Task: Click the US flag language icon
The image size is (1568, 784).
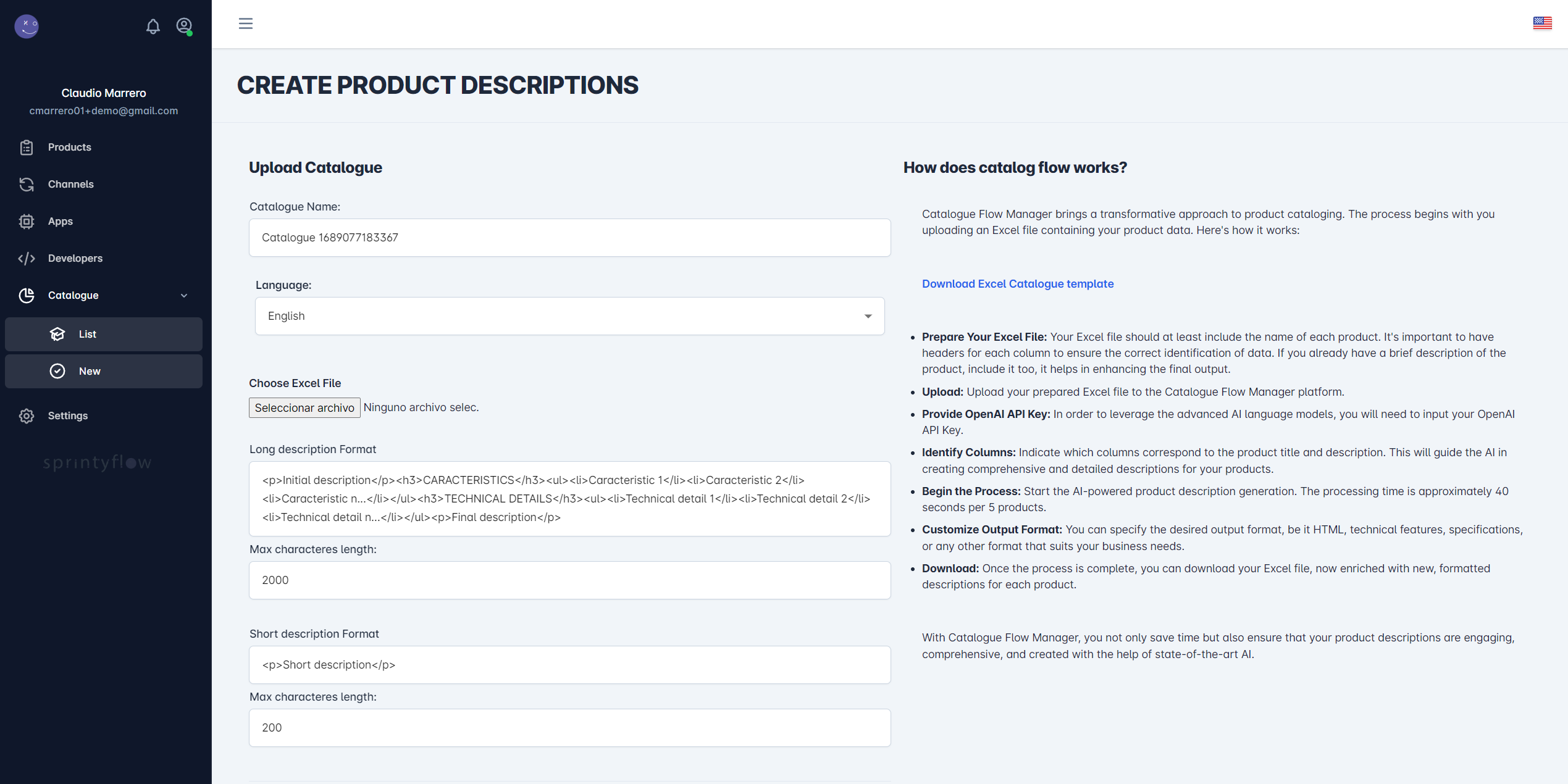Action: click(x=1542, y=23)
